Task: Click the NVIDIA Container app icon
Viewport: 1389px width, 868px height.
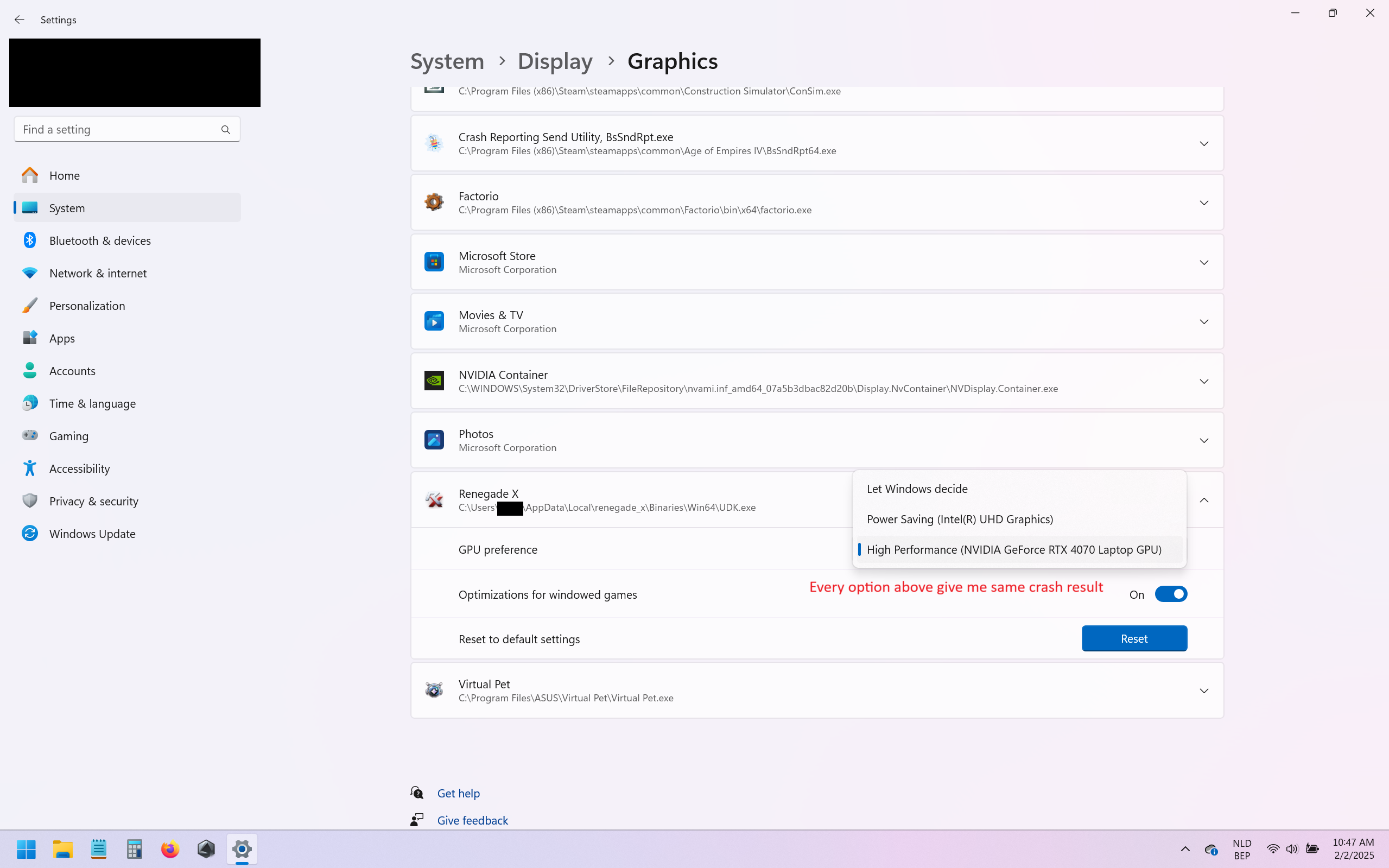Action: click(434, 381)
